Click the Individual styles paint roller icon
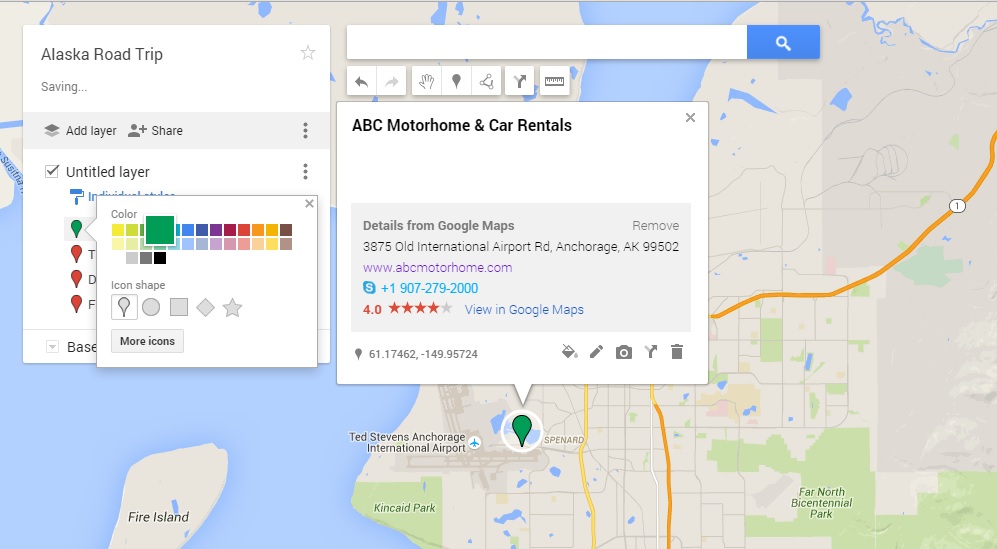 [76, 197]
